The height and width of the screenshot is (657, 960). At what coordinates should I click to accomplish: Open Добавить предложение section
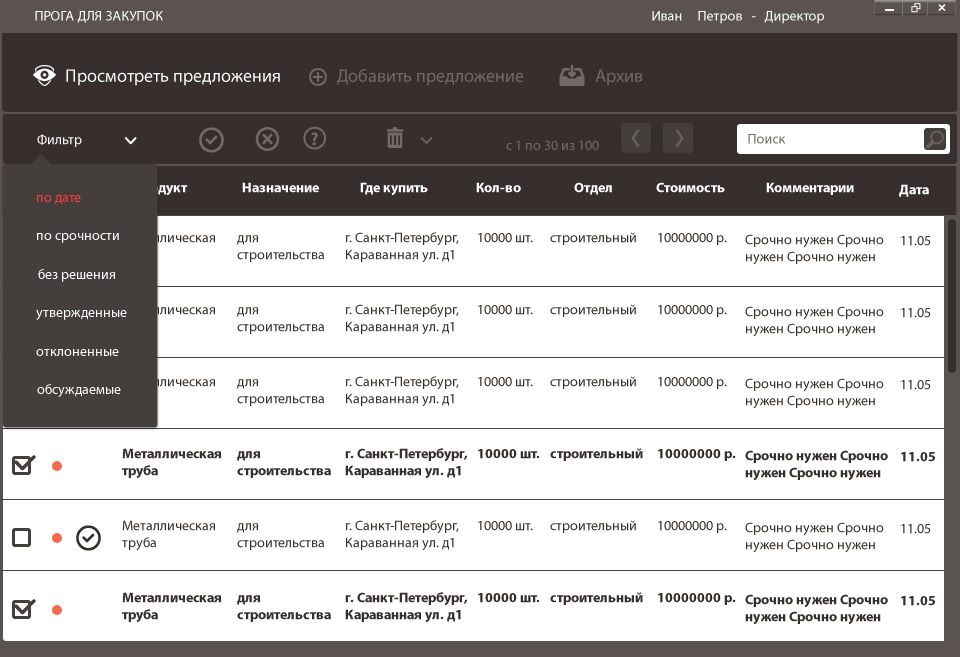tap(416, 76)
